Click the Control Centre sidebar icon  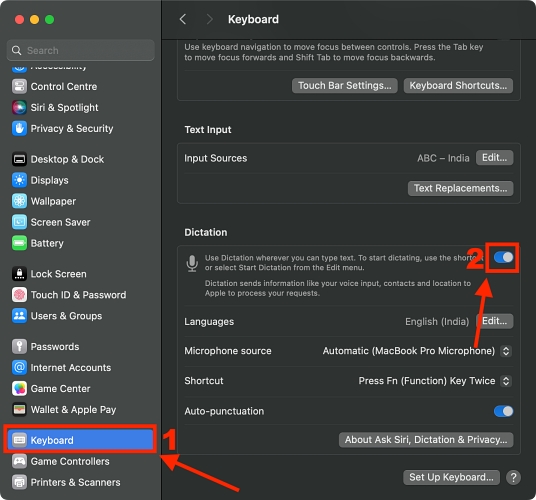19,86
